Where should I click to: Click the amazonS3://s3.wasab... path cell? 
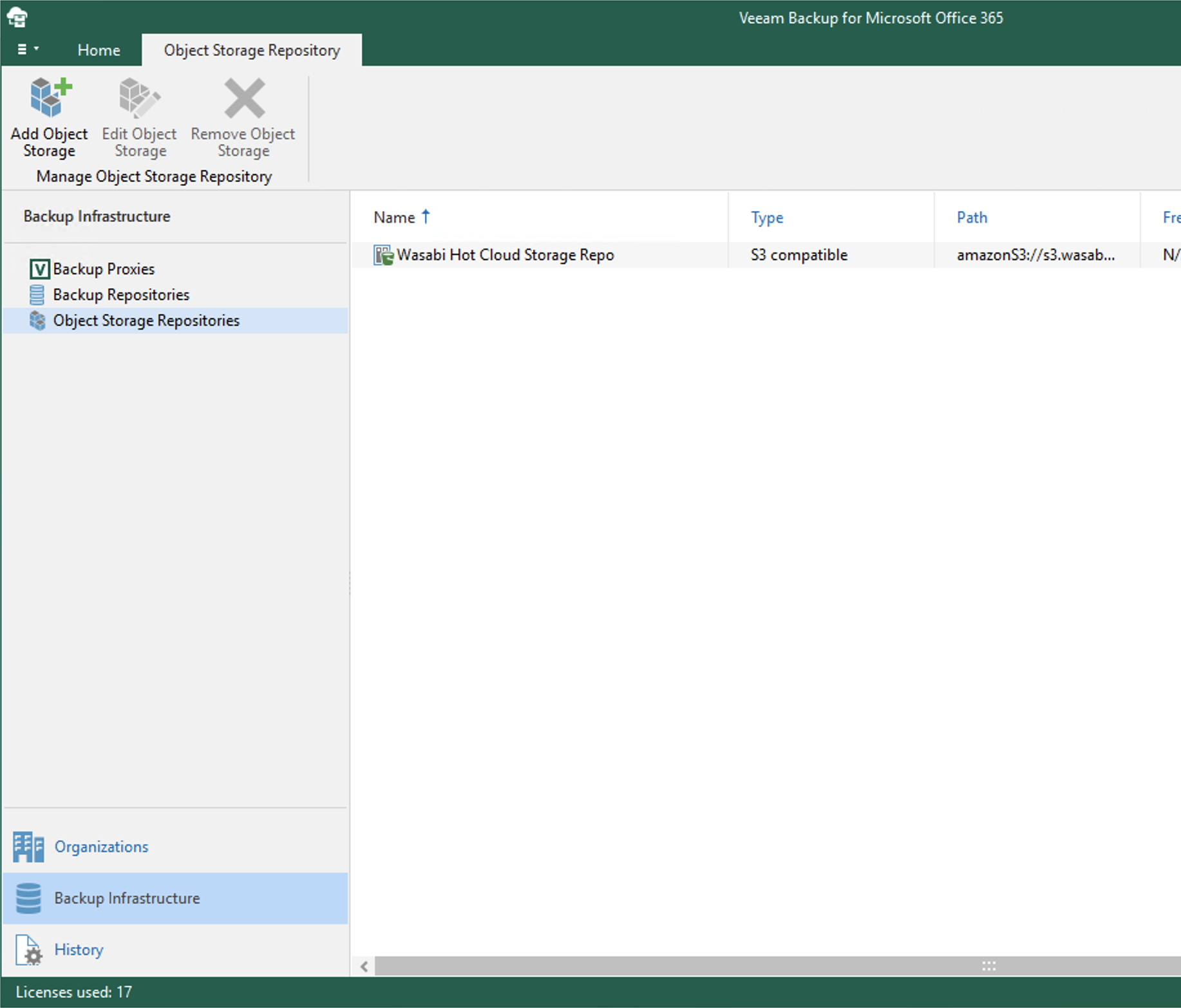[1035, 255]
